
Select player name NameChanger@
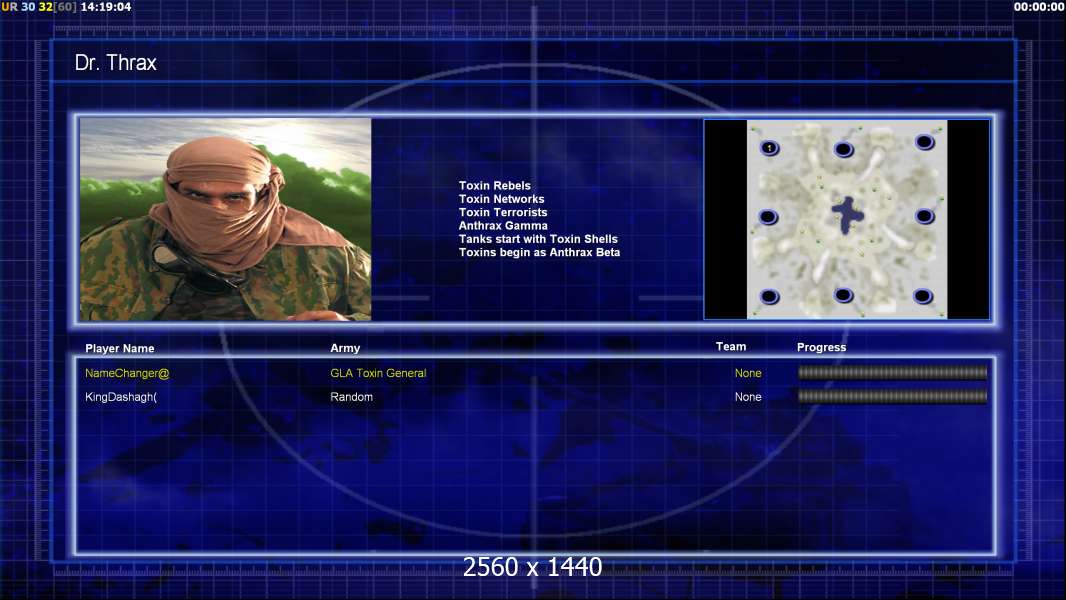click(x=127, y=373)
